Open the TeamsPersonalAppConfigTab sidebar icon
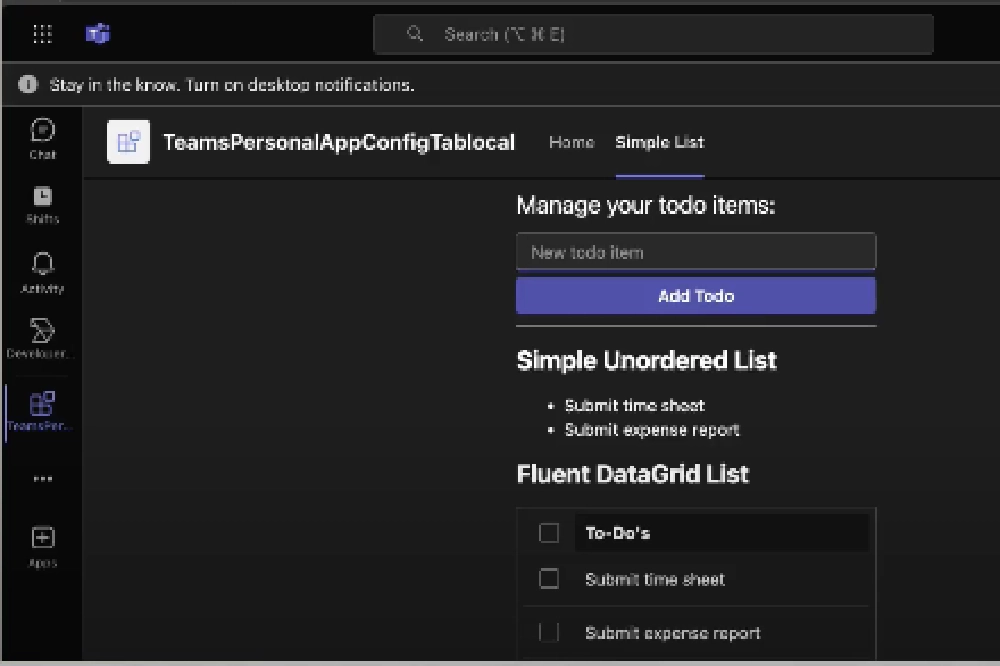Viewport: 1000px width, 666px height. coord(41,406)
